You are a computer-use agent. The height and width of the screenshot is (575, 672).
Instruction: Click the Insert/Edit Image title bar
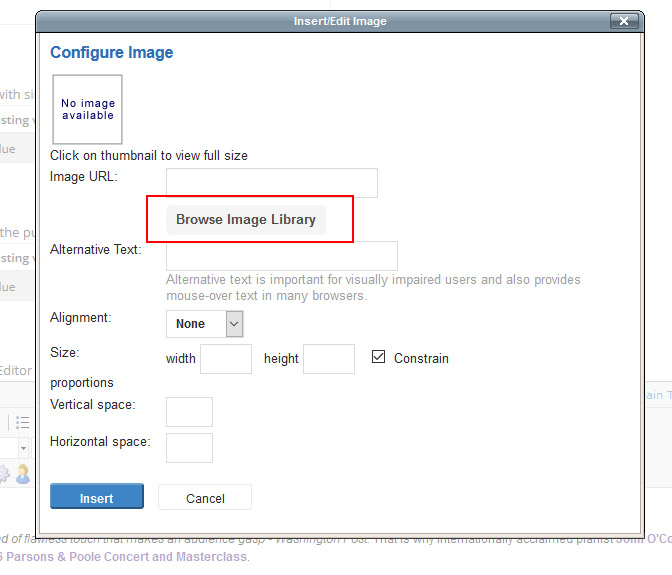click(x=340, y=21)
